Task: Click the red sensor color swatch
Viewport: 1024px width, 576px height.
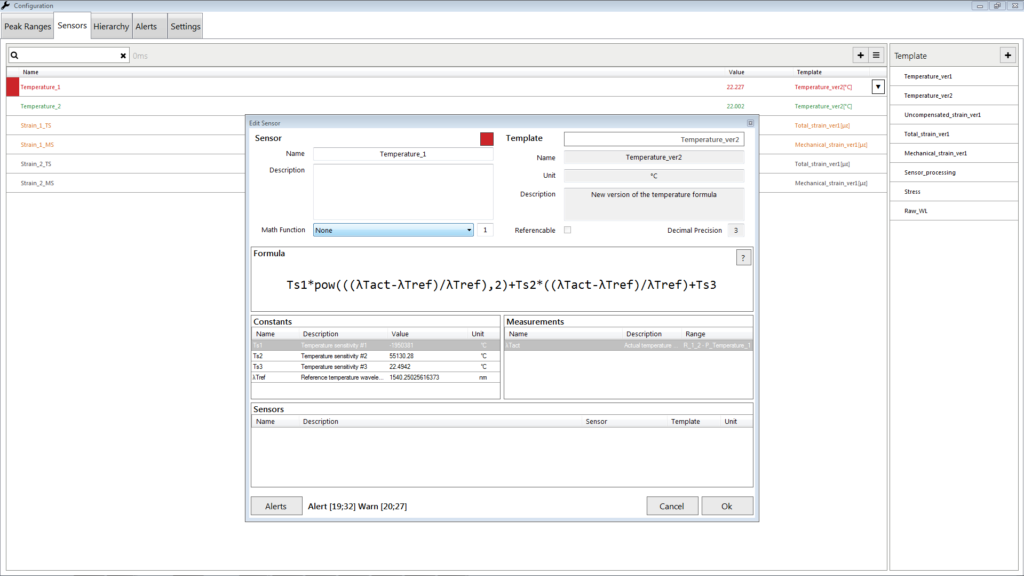Action: tap(487, 138)
